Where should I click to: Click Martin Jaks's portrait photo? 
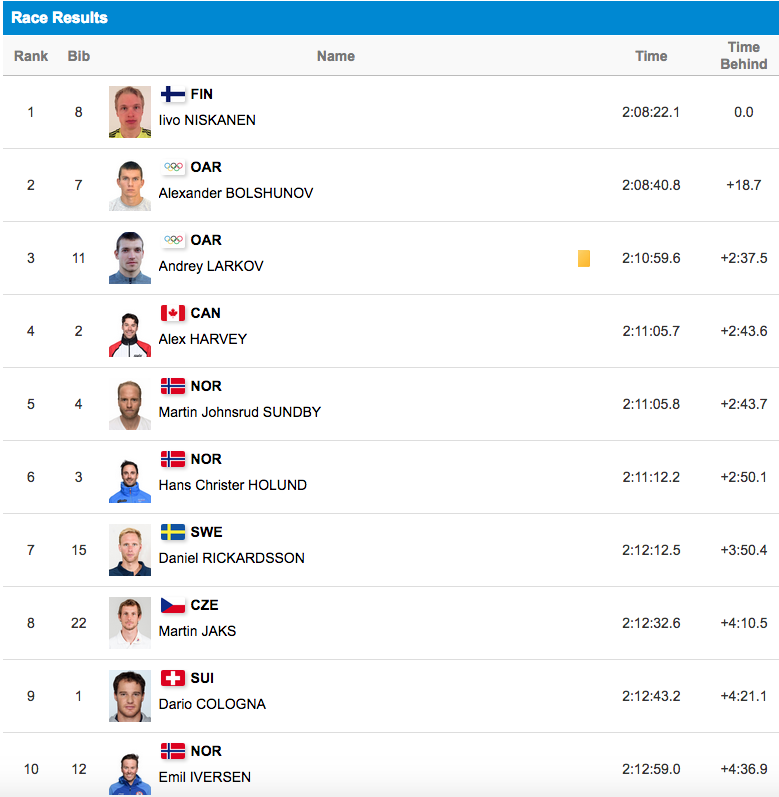pyautogui.click(x=130, y=623)
